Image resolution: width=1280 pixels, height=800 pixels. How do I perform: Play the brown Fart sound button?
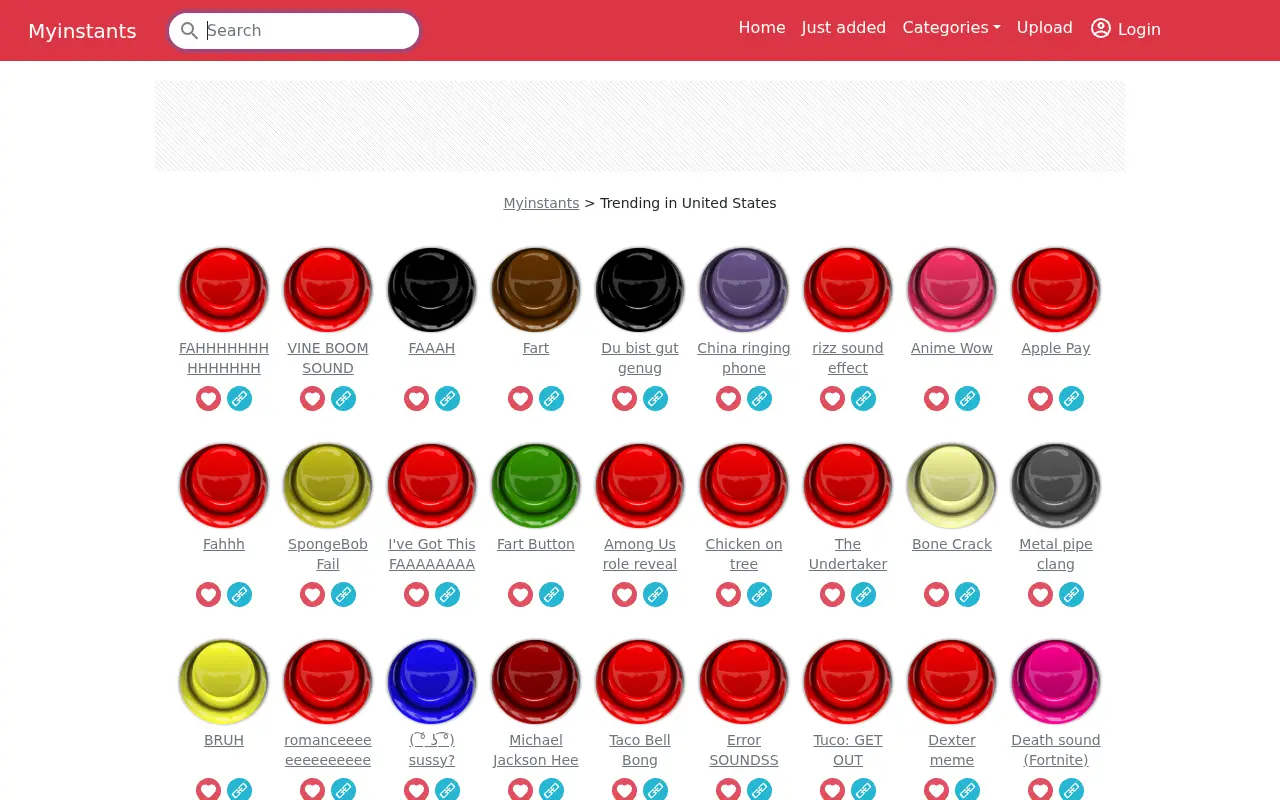click(x=536, y=289)
